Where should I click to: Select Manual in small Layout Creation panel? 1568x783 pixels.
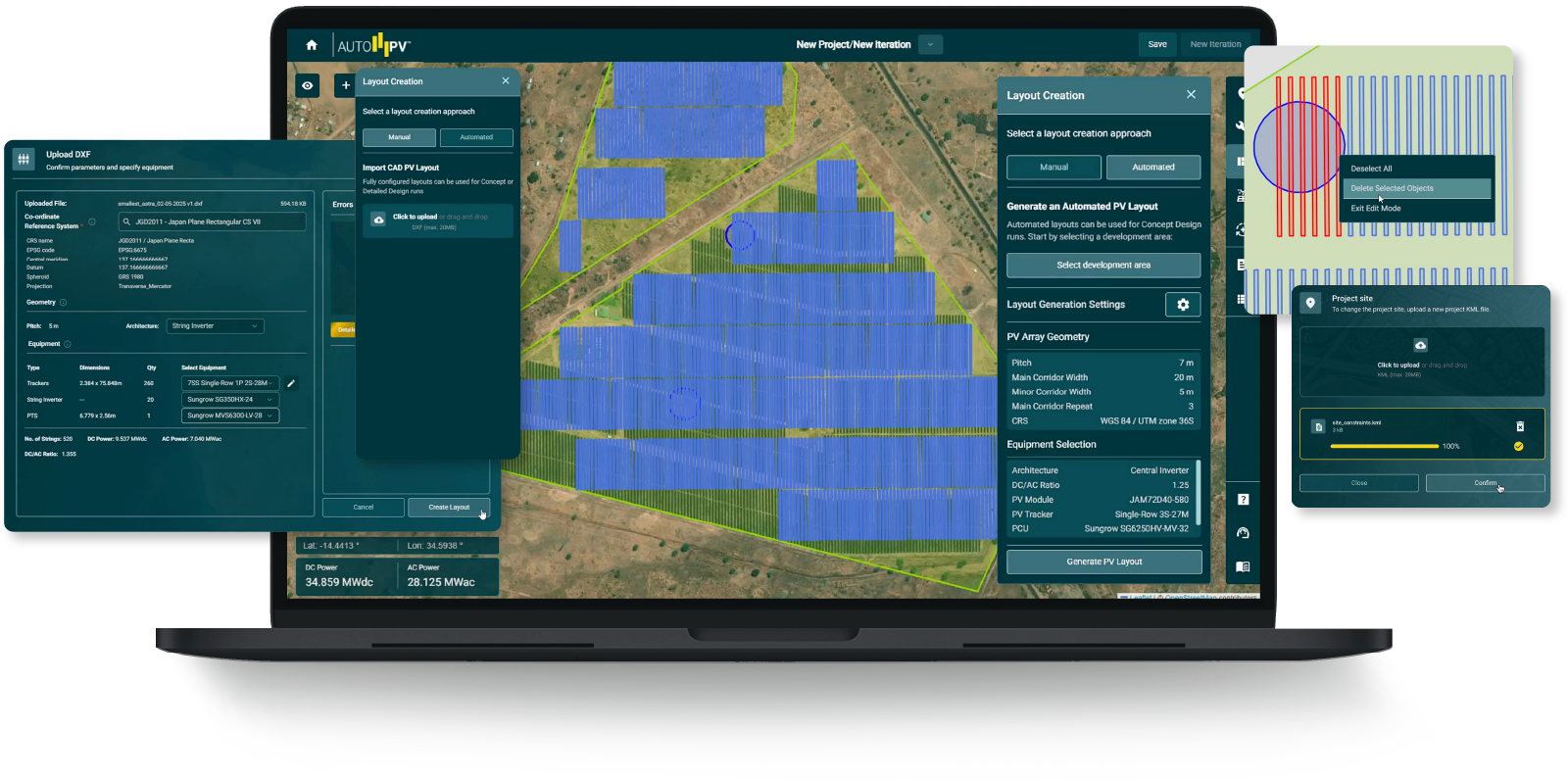pos(399,137)
